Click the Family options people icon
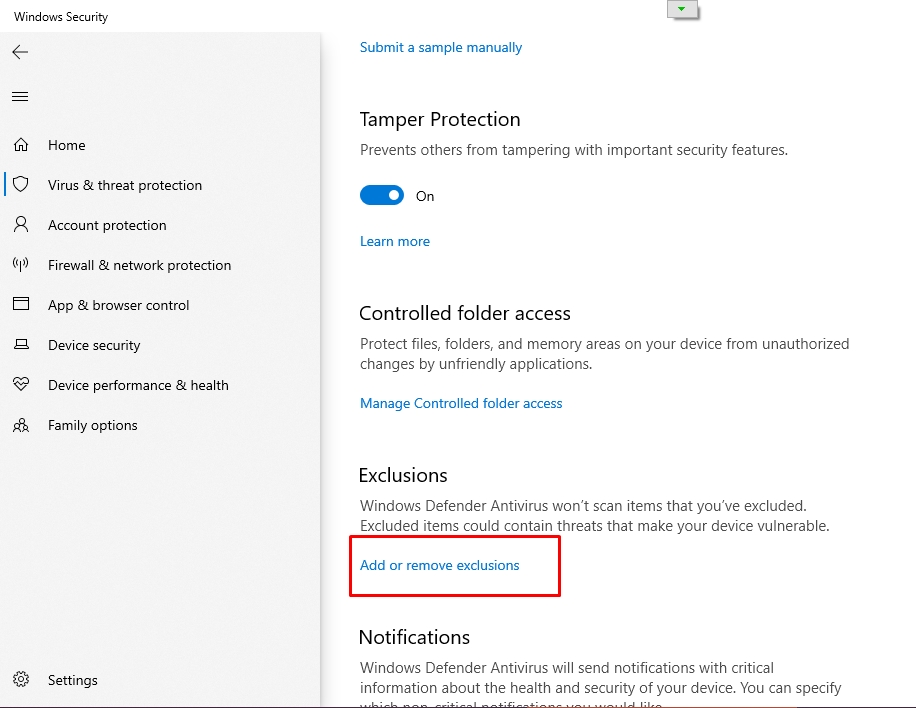The image size is (916, 708). coord(21,425)
